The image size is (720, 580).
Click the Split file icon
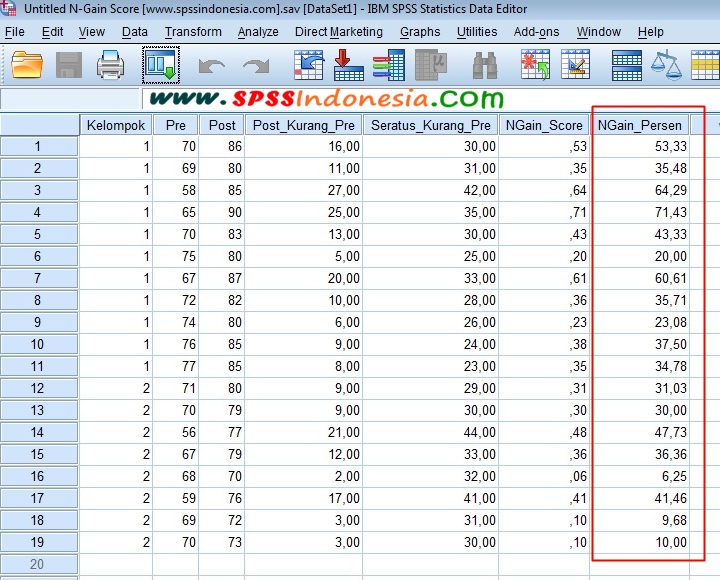click(627, 65)
